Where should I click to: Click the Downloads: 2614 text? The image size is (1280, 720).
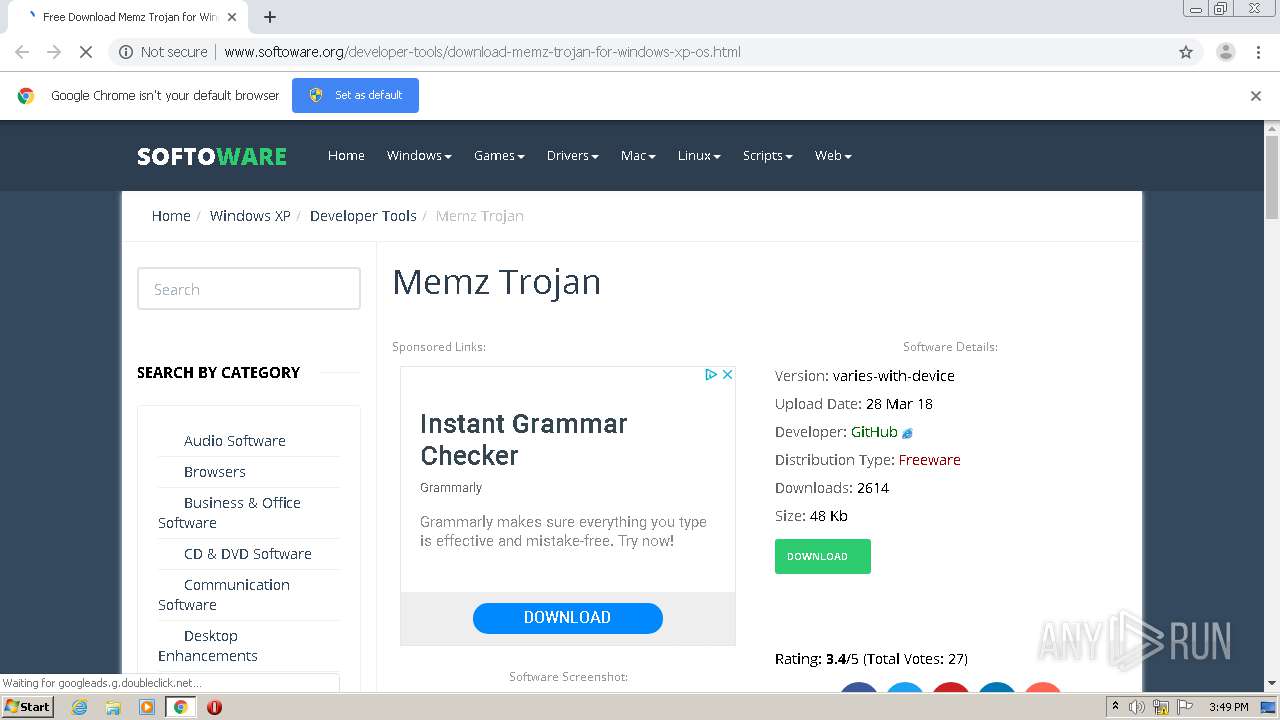(x=832, y=488)
